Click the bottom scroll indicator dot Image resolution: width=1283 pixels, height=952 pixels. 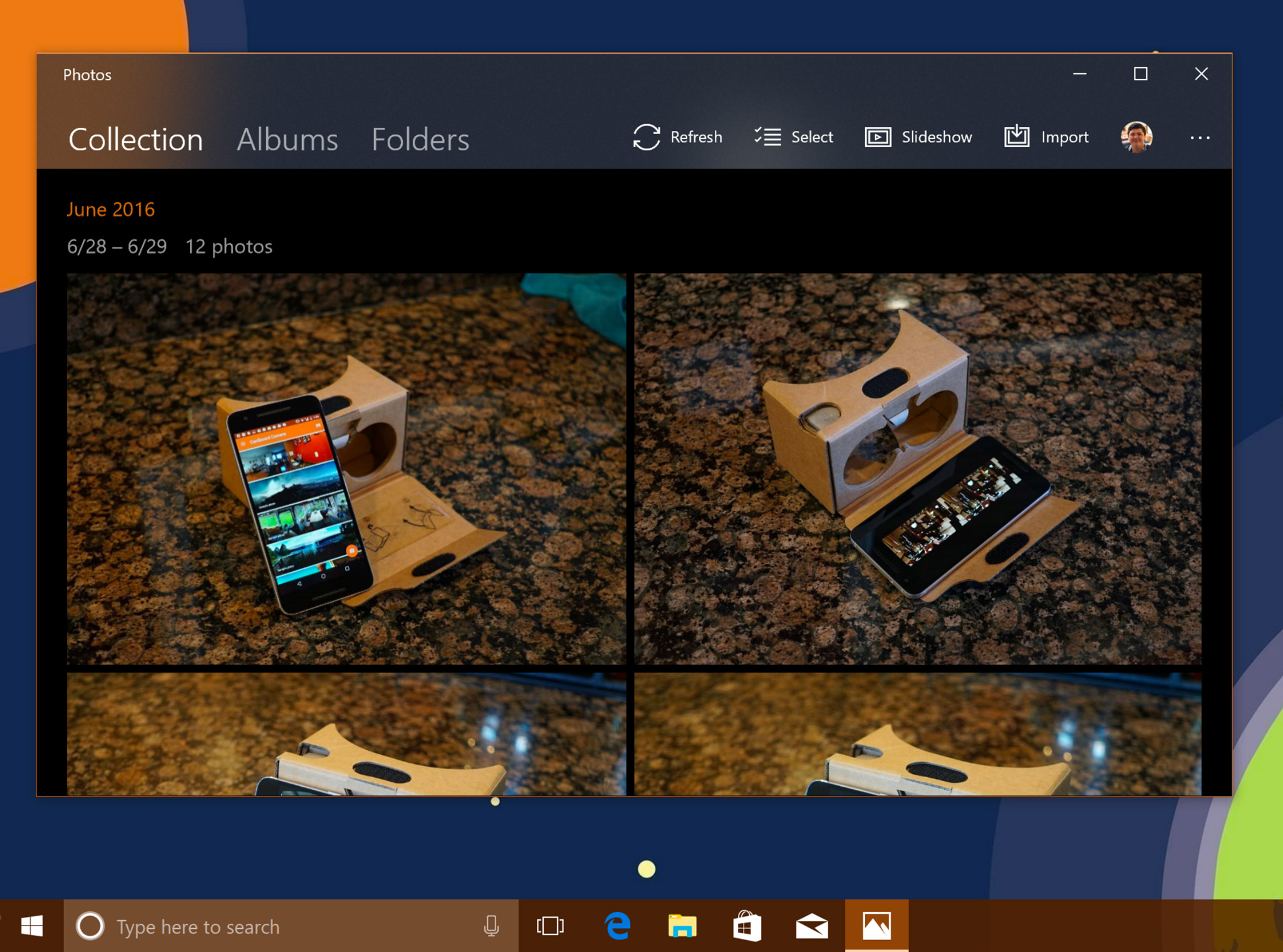click(647, 868)
